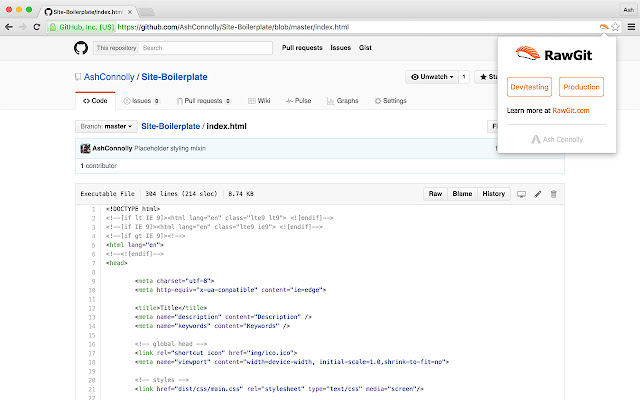Open file in desktop client icon
The height and width of the screenshot is (400, 640).
point(521,194)
